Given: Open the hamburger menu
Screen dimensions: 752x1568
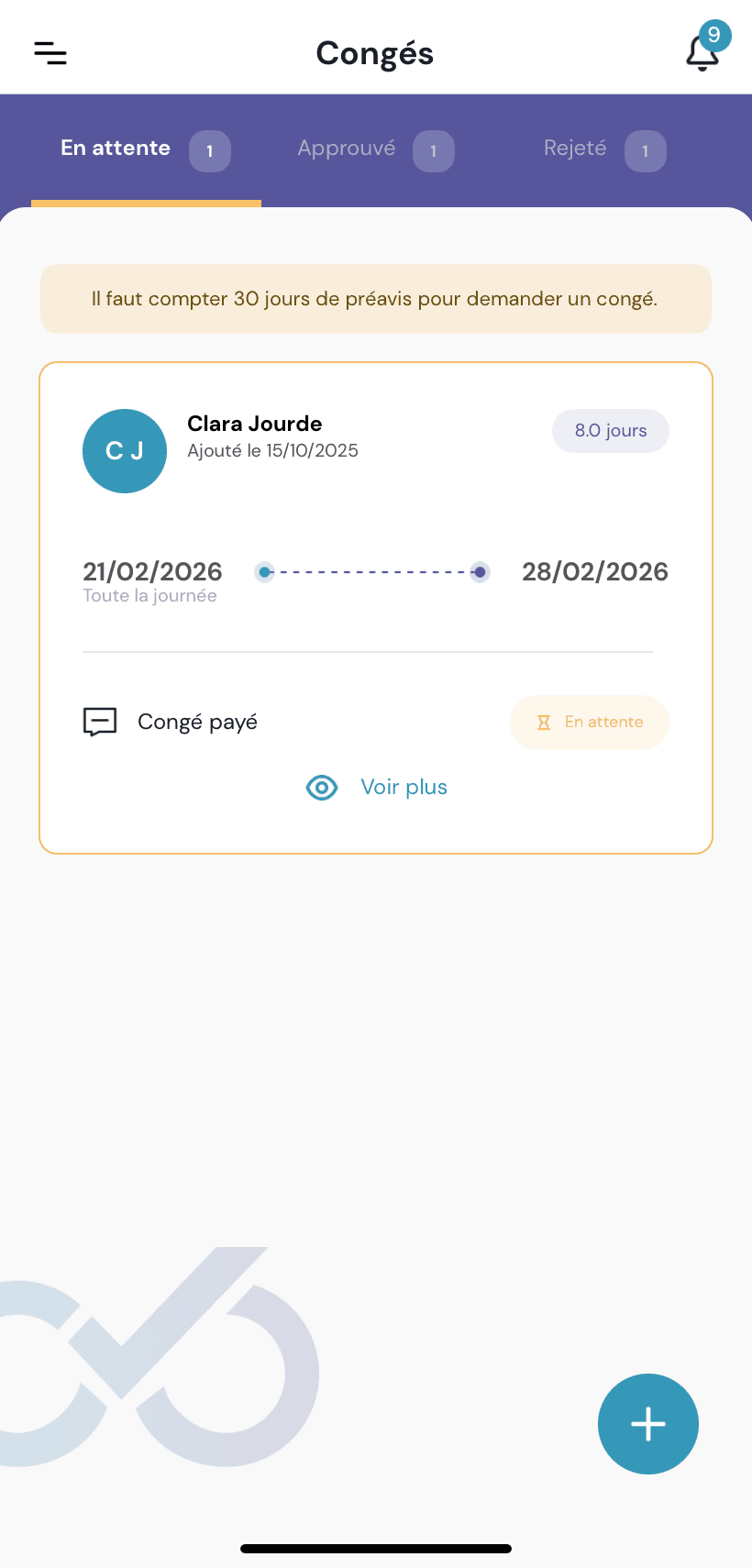Looking at the screenshot, I should (x=50, y=53).
